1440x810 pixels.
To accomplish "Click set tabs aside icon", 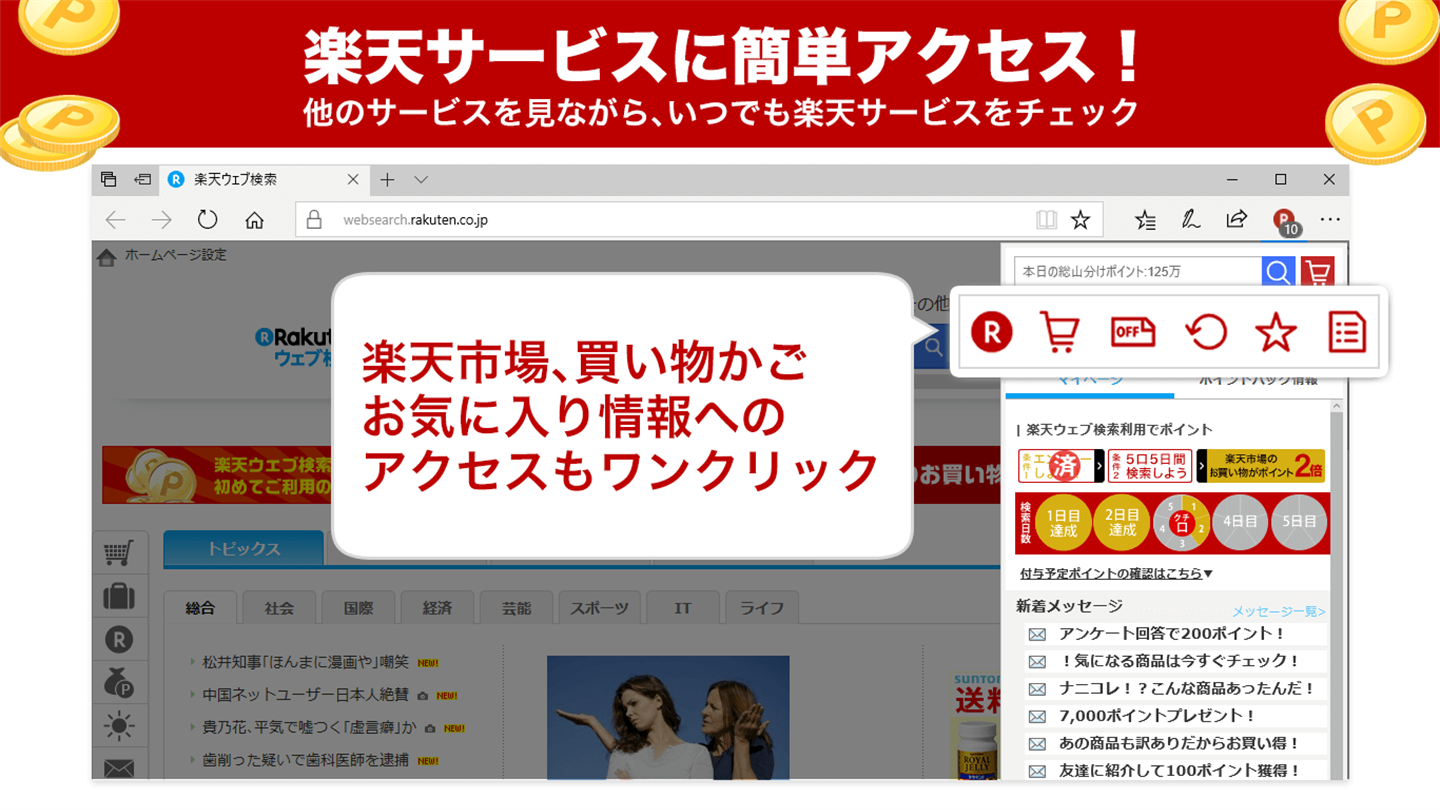I will (x=143, y=180).
